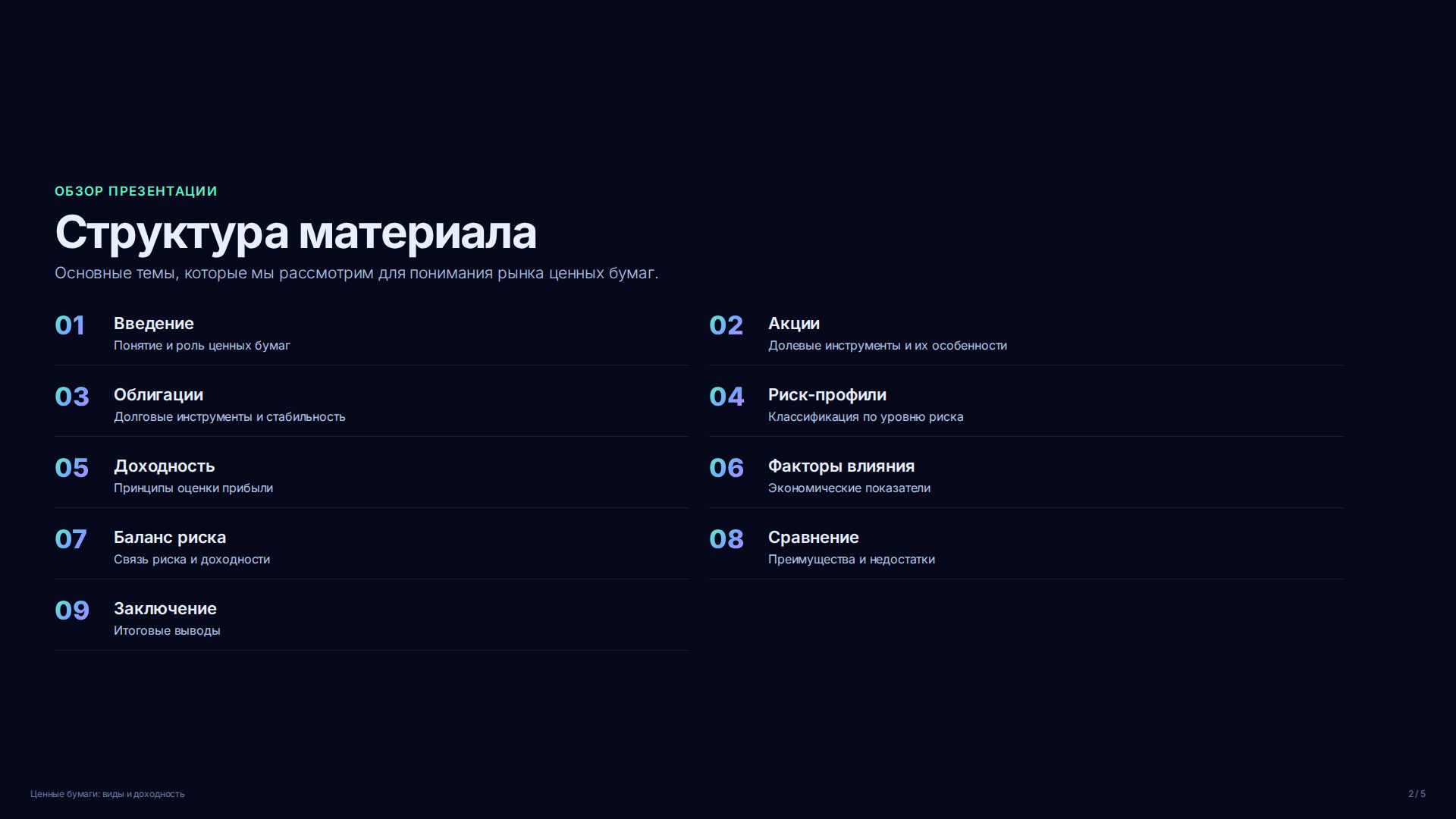Select 'Понятие и роль ценных бумаг' text
Image resolution: width=1456 pixels, height=819 pixels.
tap(202, 346)
